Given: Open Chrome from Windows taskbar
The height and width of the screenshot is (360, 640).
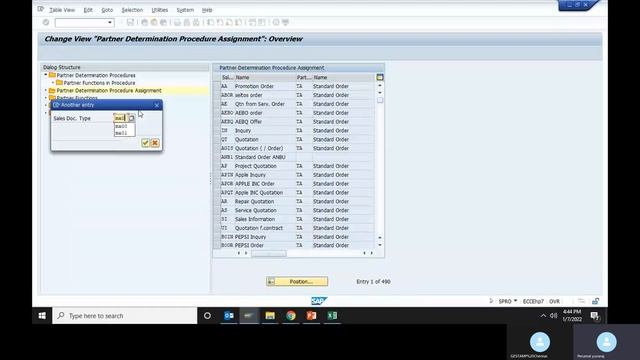Looking at the screenshot, I should (x=291, y=316).
